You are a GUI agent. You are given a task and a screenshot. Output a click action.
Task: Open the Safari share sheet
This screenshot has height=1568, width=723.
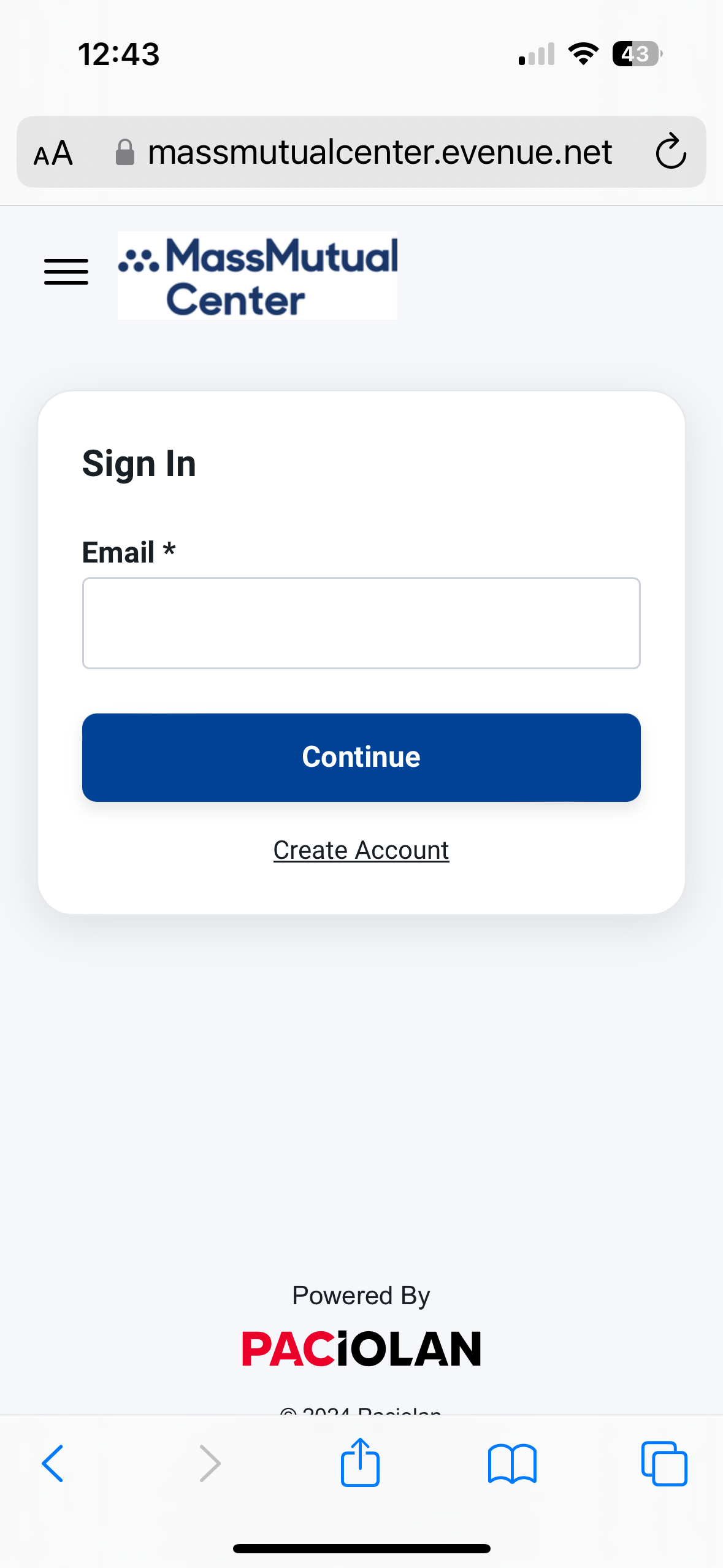tap(361, 1462)
